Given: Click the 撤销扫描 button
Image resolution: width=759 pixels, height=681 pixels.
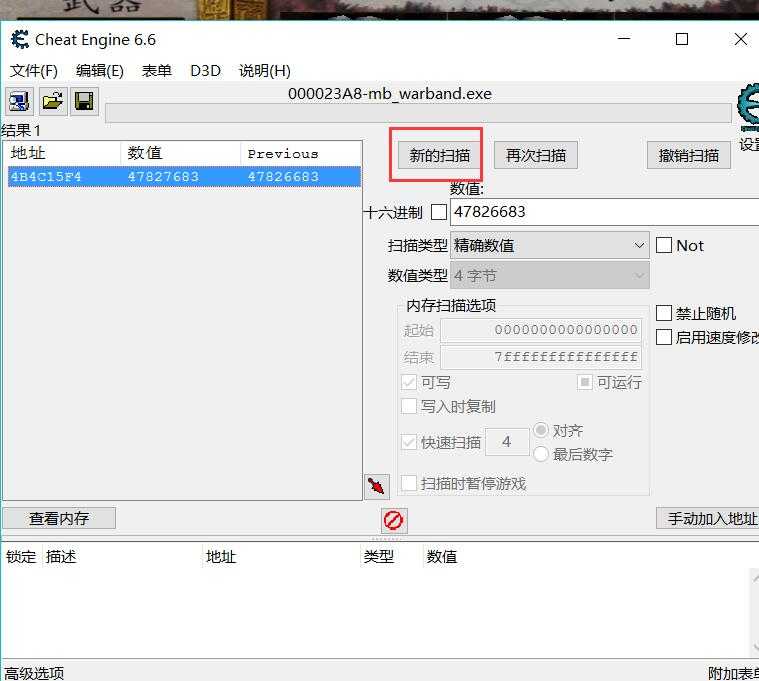Looking at the screenshot, I should 688,155.
